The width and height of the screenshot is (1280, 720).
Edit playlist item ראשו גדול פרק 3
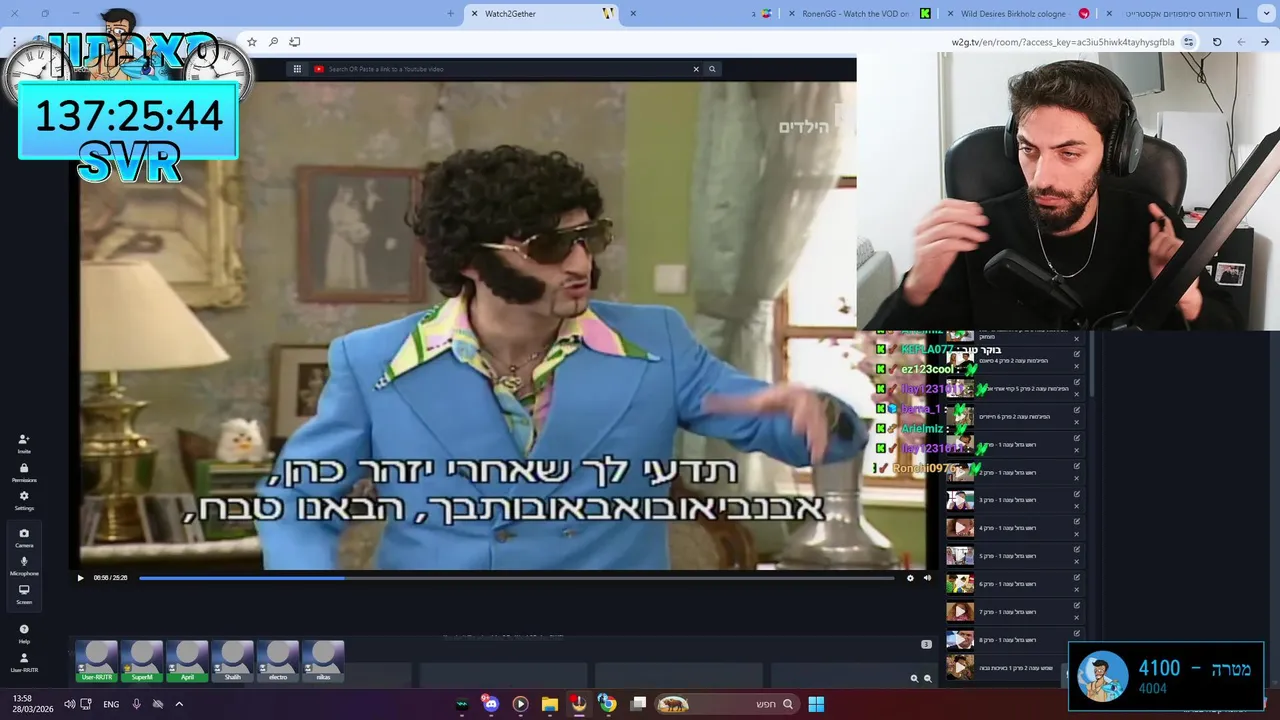tap(1077, 494)
